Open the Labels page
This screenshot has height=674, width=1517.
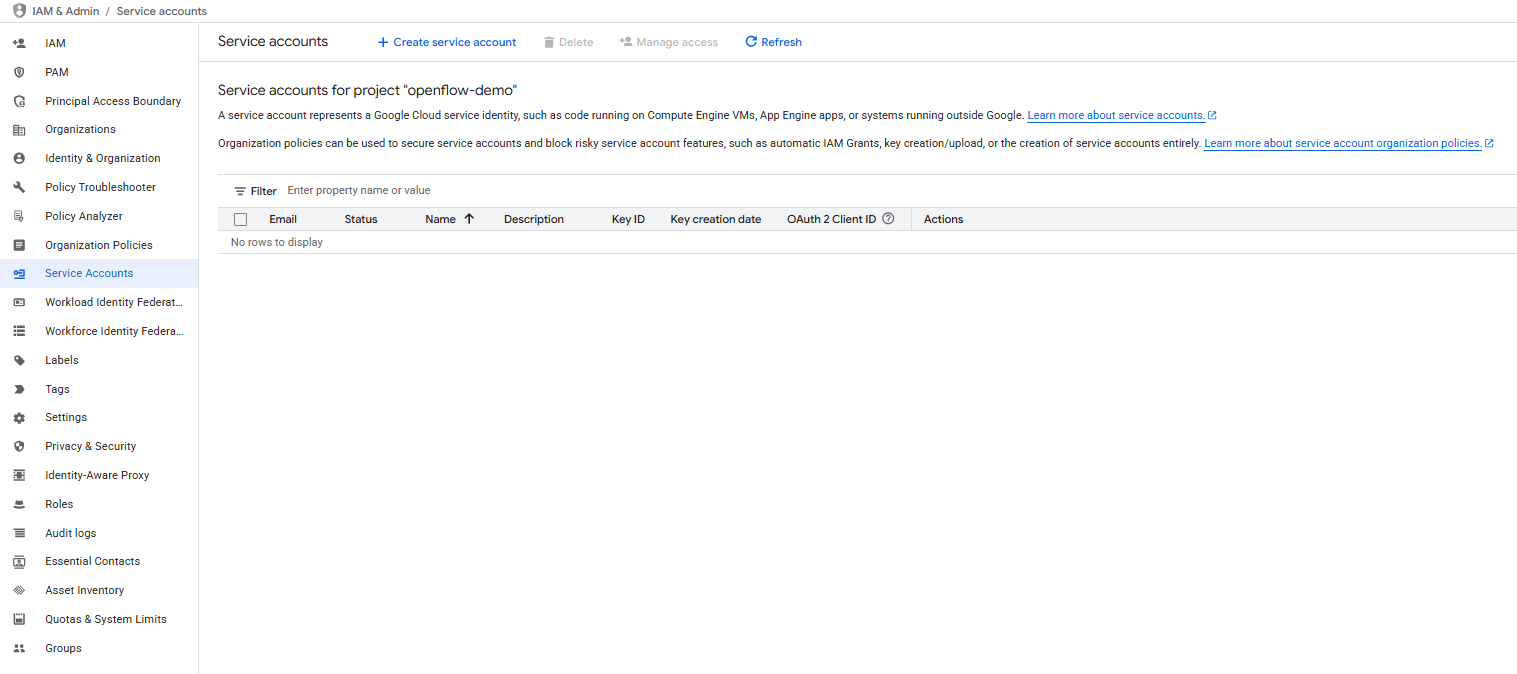(x=61, y=359)
